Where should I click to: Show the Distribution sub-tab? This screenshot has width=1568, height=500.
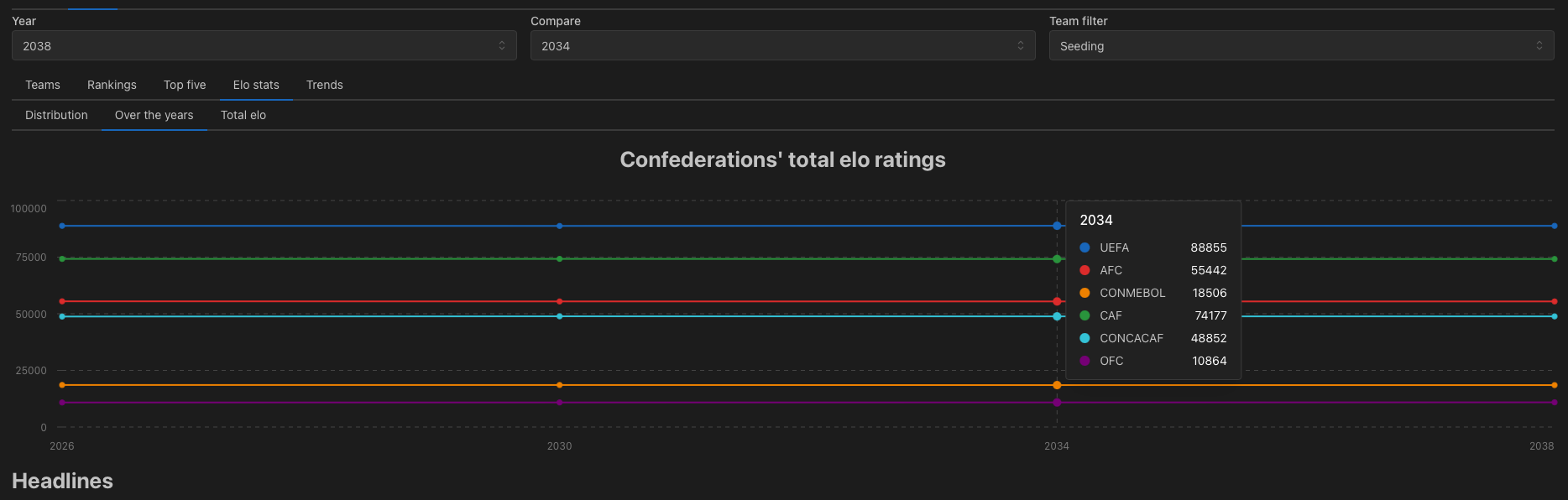tap(56, 115)
